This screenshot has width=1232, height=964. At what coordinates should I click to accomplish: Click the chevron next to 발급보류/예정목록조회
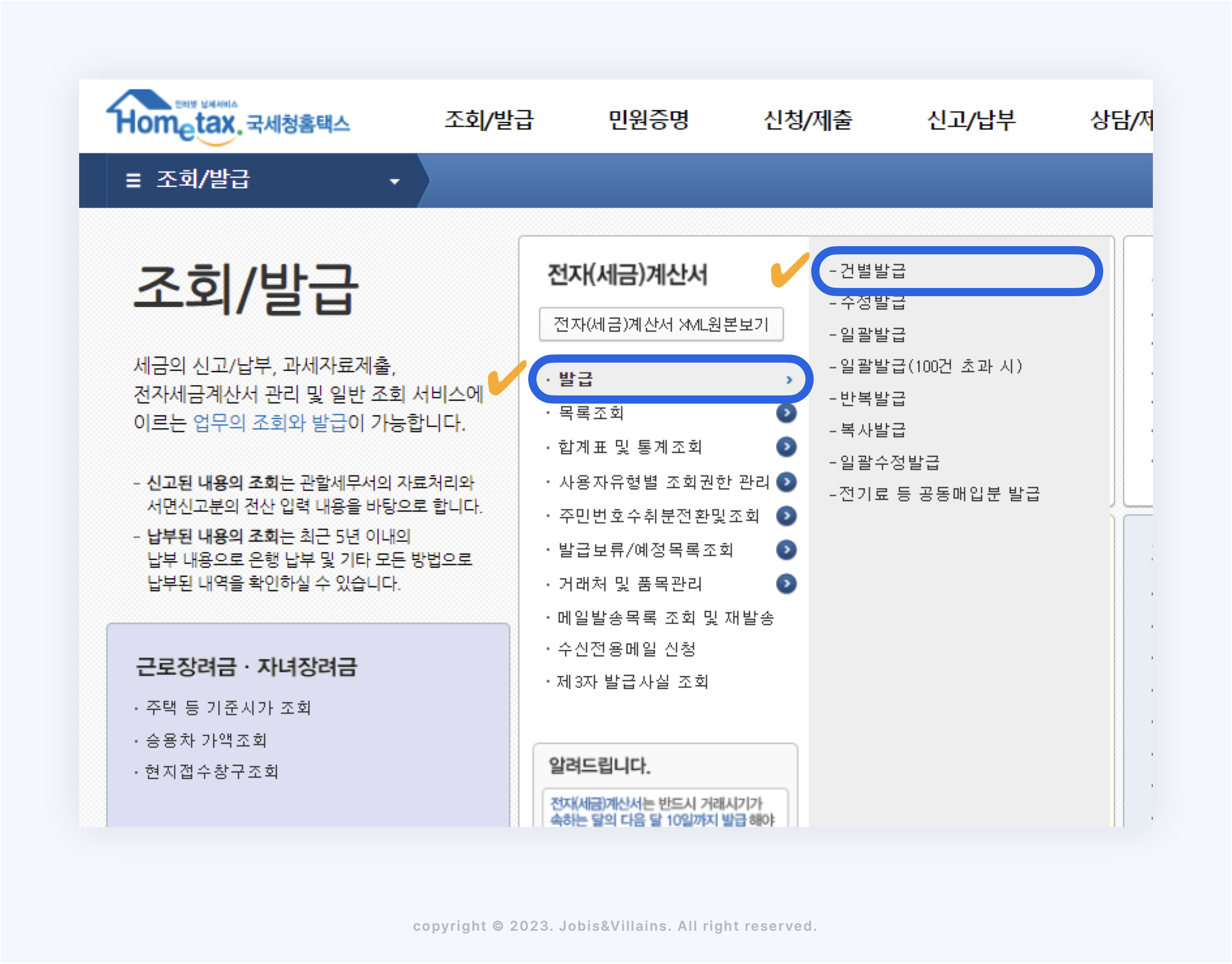point(787,550)
